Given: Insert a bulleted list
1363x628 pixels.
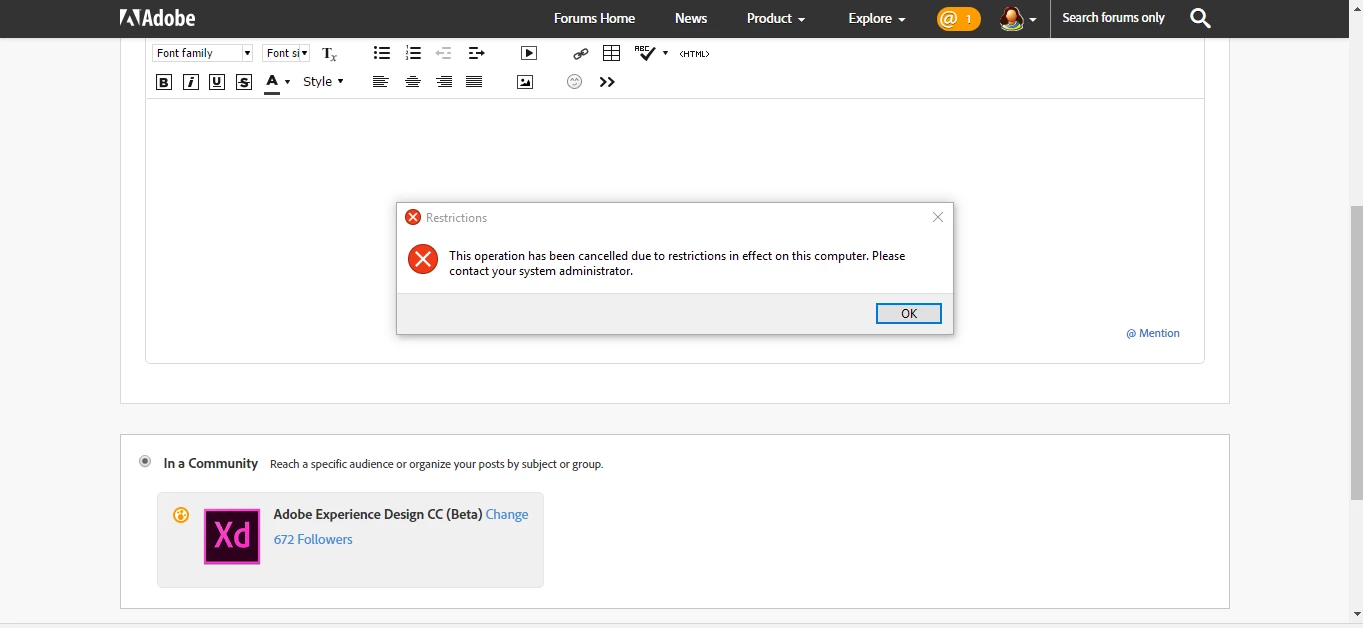Looking at the screenshot, I should (x=382, y=53).
